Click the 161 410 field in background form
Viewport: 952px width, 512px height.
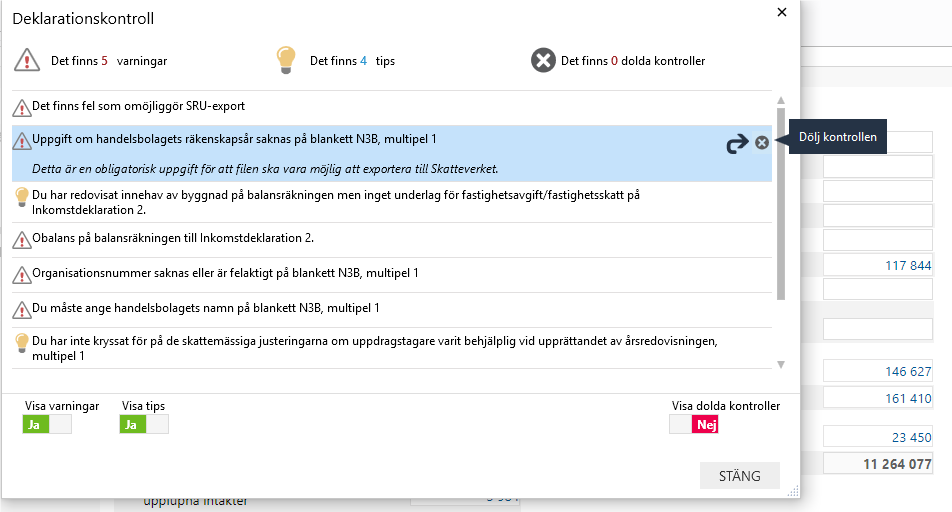[x=878, y=398]
